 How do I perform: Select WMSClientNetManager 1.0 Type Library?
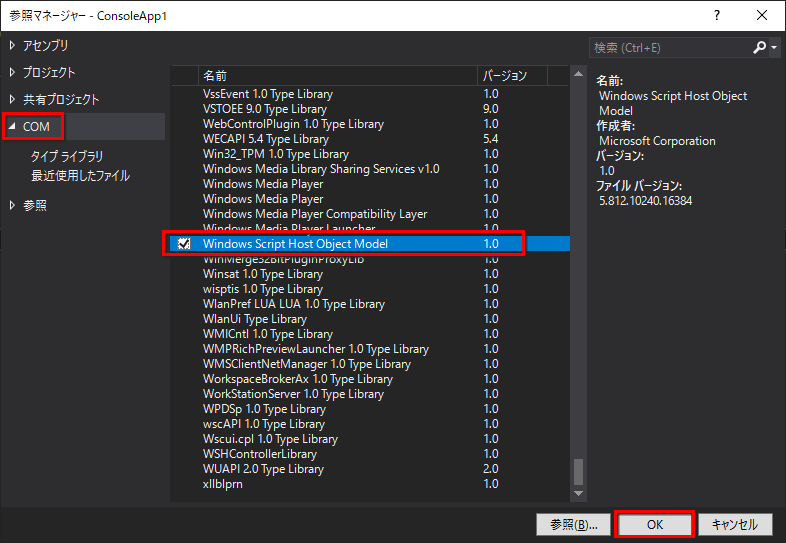(x=369, y=364)
